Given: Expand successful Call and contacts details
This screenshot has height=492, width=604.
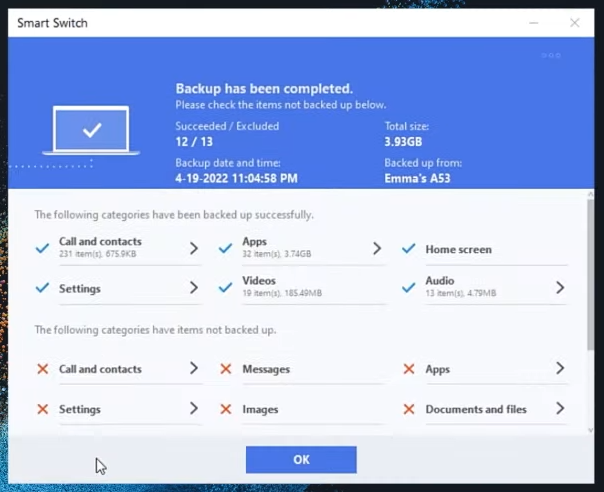Looking at the screenshot, I should 193,248.
